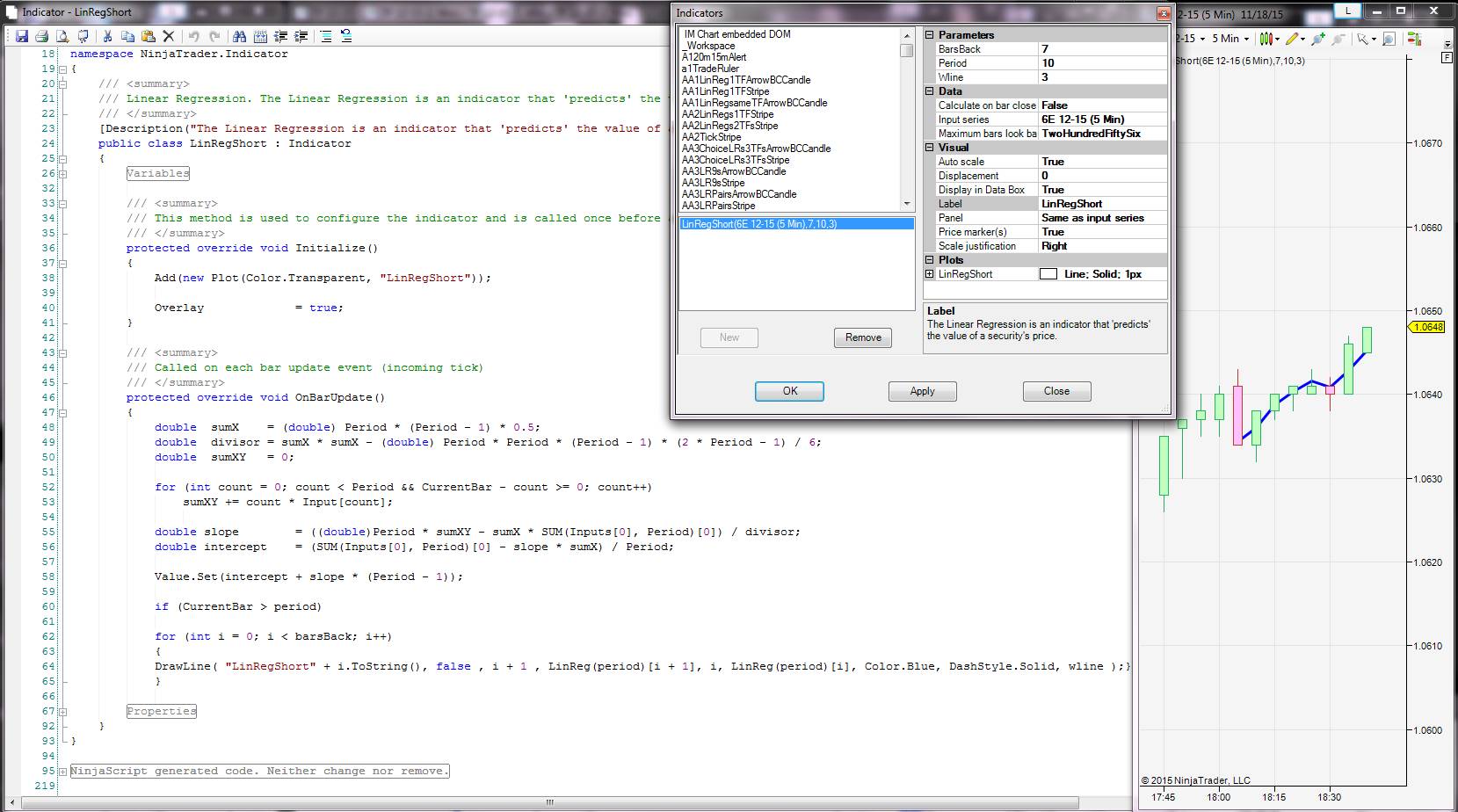Toggle the Calculate on bar close value
Screen dimensions: 1458x812
click(1103, 105)
